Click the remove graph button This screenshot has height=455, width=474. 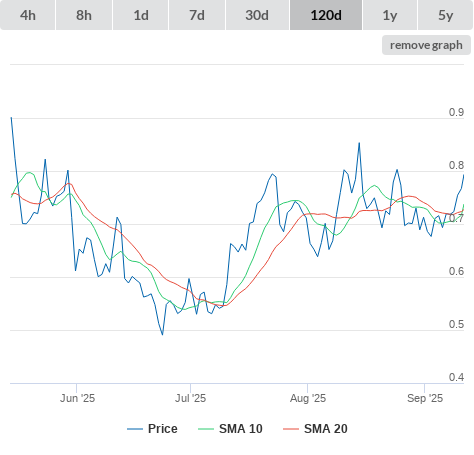[426, 45]
